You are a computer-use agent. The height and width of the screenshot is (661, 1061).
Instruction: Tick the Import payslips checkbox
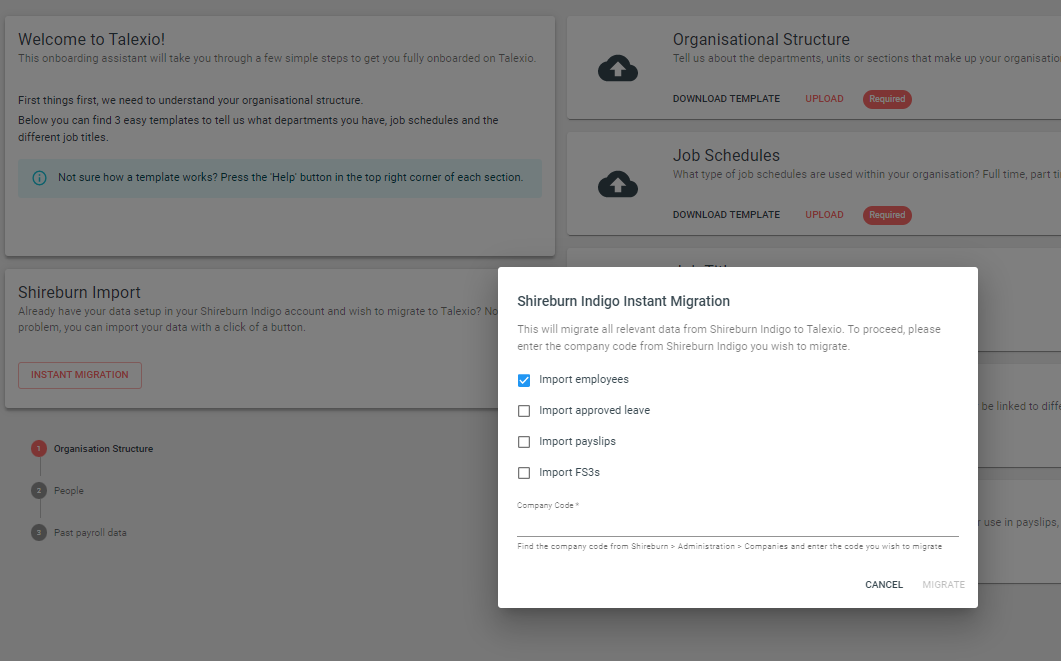(524, 442)
